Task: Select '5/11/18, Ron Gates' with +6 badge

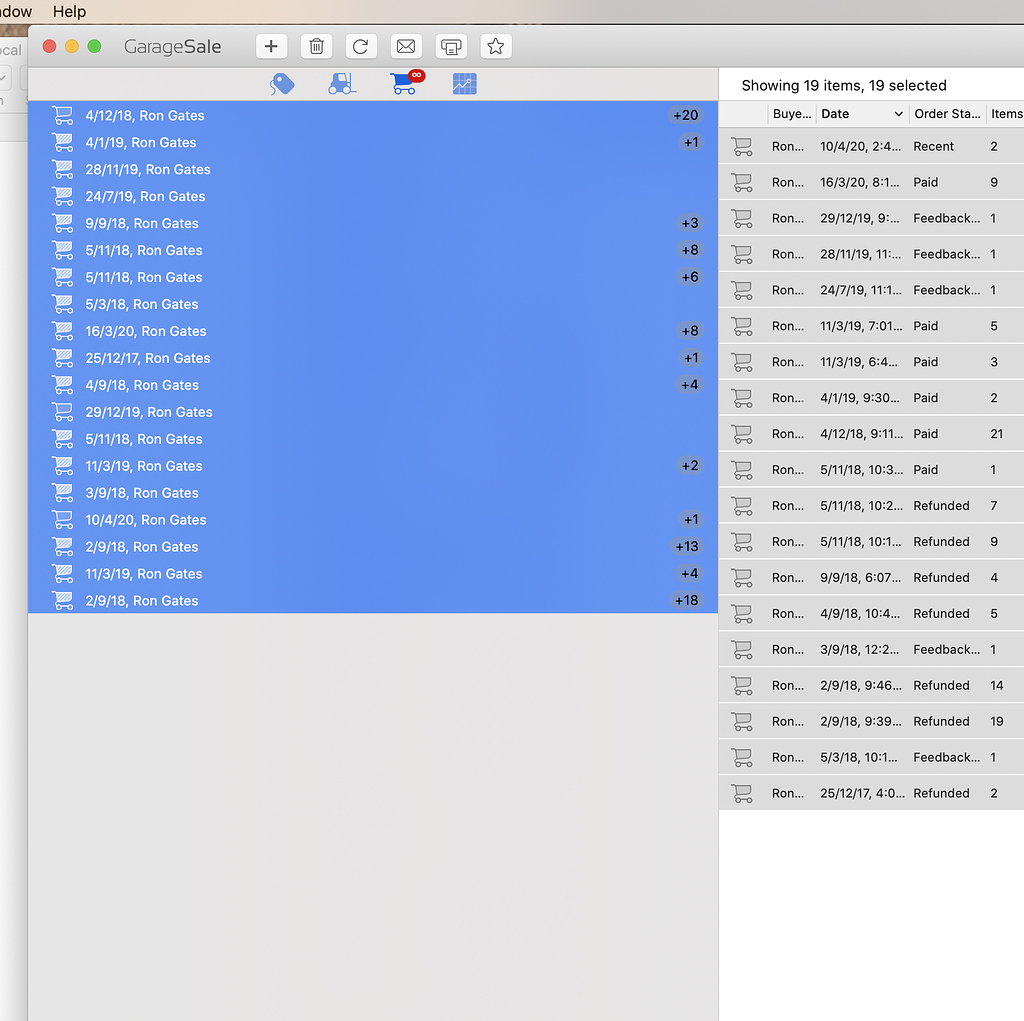Action: [373, 278]
